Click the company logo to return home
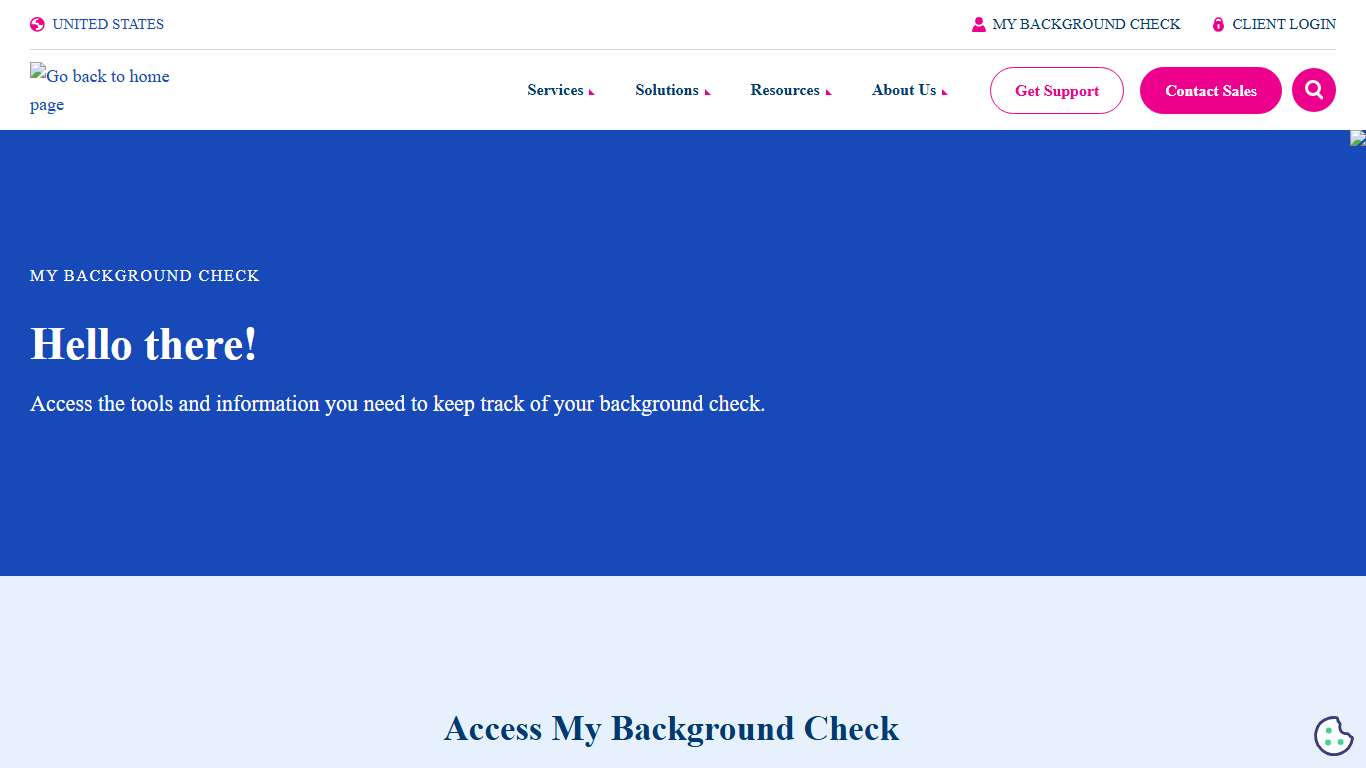Screen dimensions: 1366x768 [99, 90]
